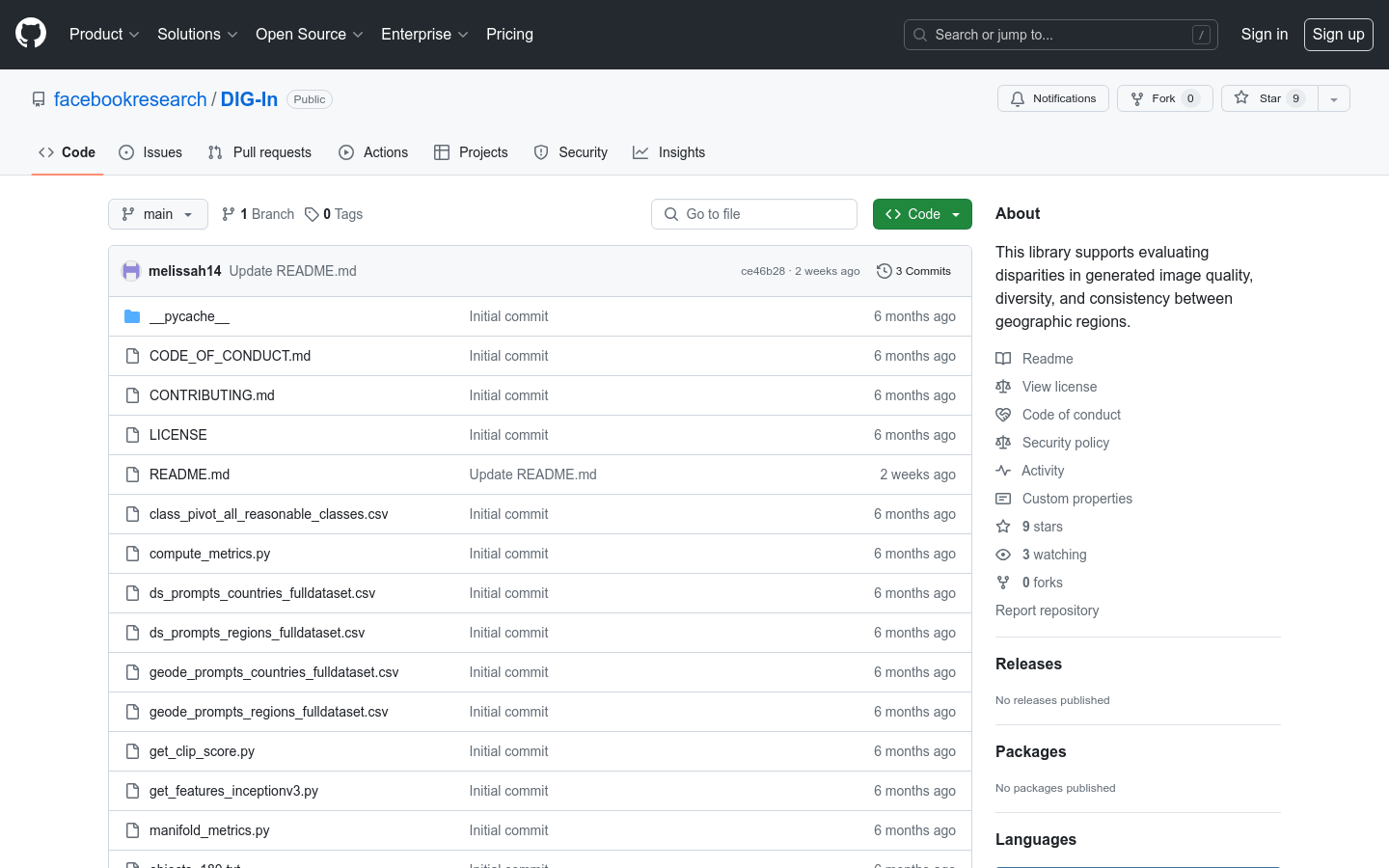1389x868 pixels.
Task: Open the compute_metrics.py file
Action: click(209, 554)
